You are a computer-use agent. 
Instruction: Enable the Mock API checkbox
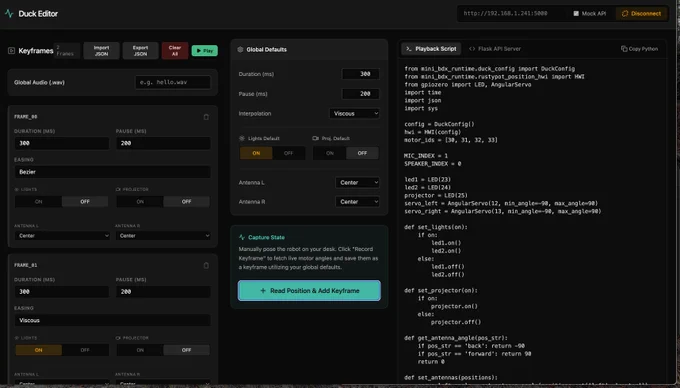(x=576, y=13)
